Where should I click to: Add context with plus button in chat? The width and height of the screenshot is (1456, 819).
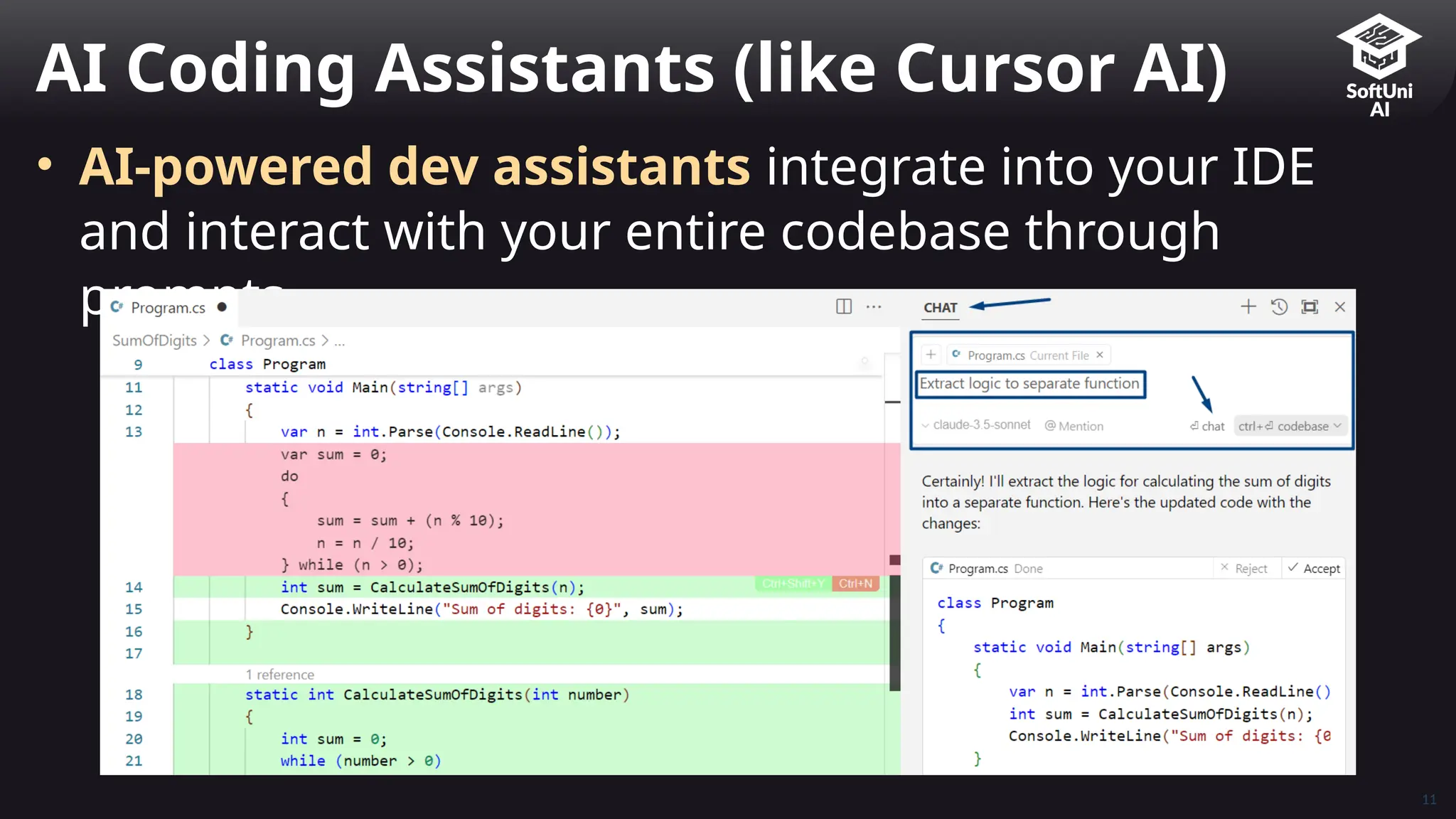tap(931, 354)
